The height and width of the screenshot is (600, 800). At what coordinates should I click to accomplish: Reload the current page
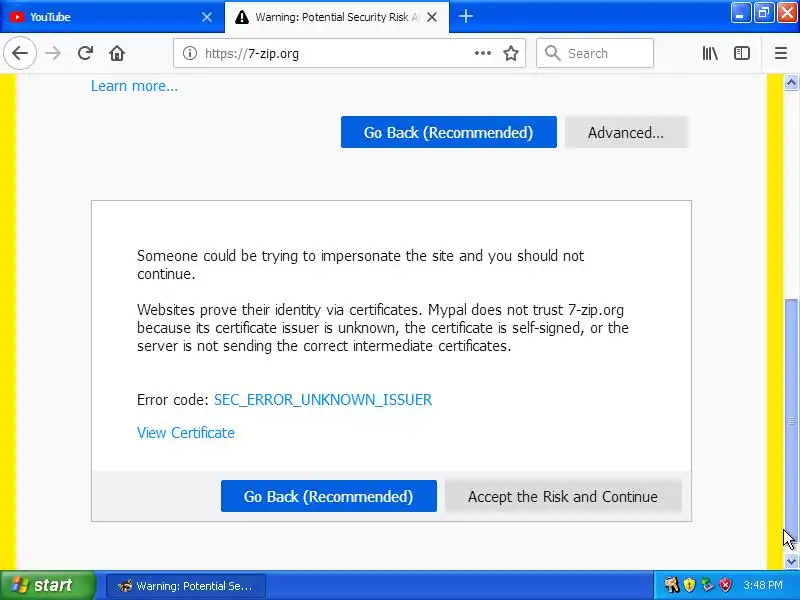tap(85, 53)
